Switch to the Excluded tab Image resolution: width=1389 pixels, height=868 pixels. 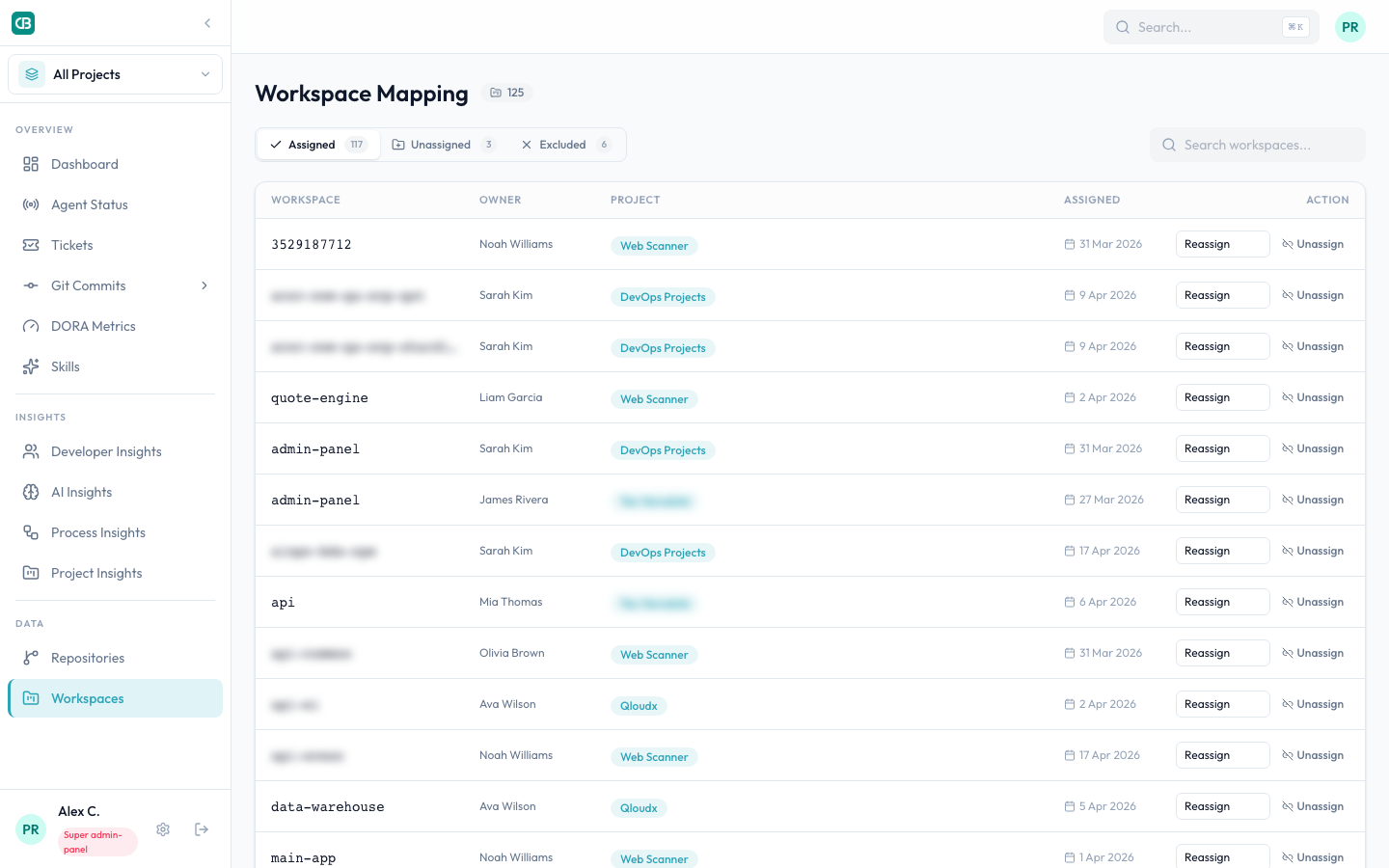coord(566,145)
